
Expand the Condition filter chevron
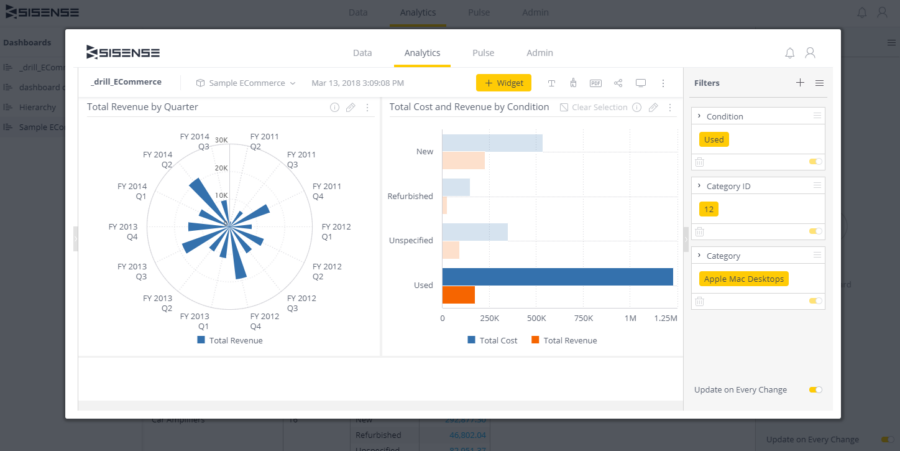coord(699,116)
